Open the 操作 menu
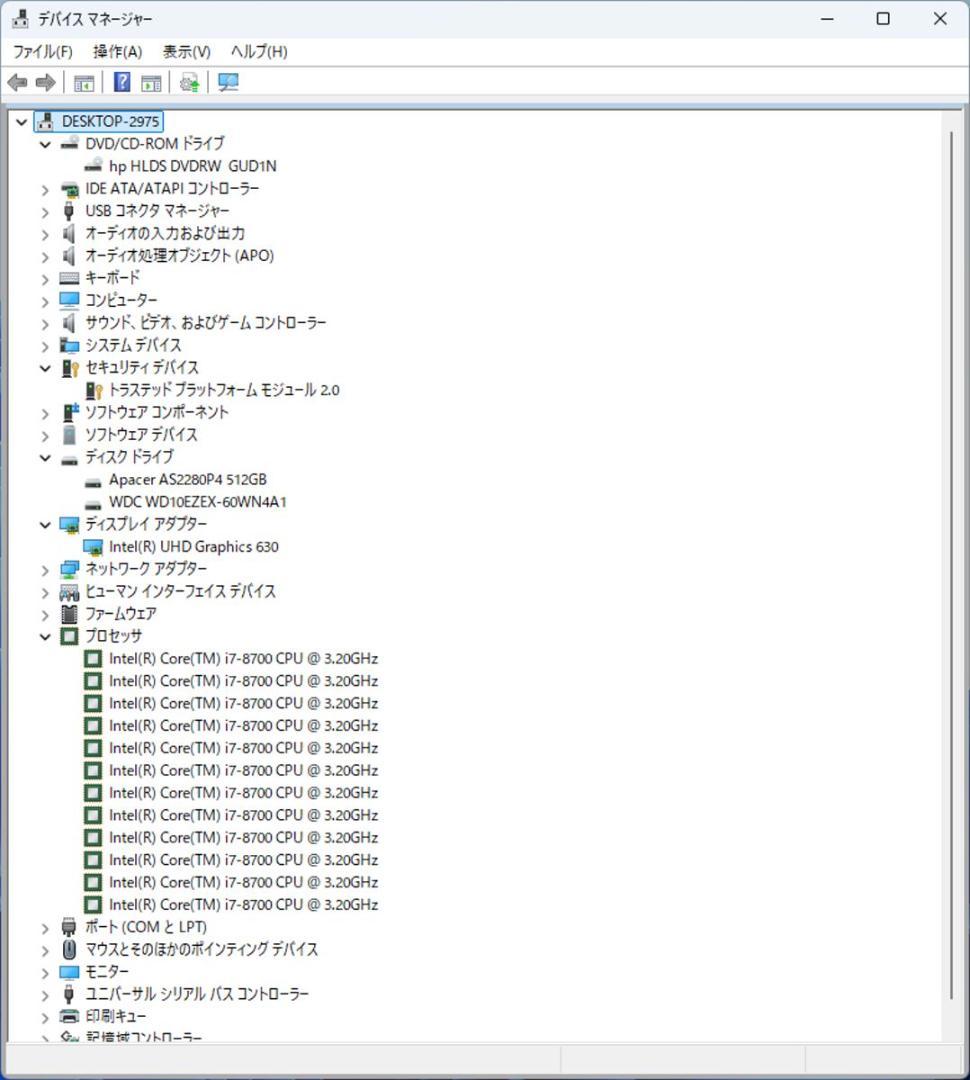Image resolution: width=970 pixels, height=1080 pixels. tap(116, 51)
